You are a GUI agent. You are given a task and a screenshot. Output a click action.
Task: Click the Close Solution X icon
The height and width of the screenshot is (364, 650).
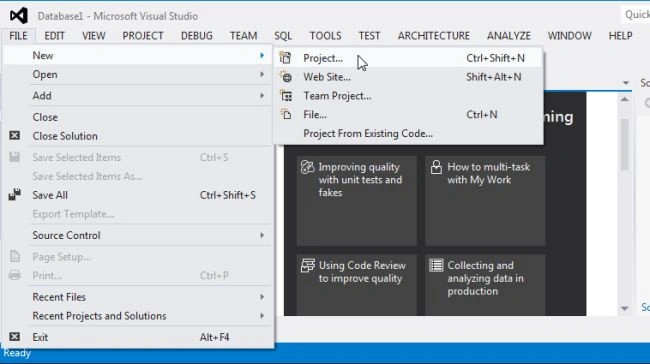[15, 136]
